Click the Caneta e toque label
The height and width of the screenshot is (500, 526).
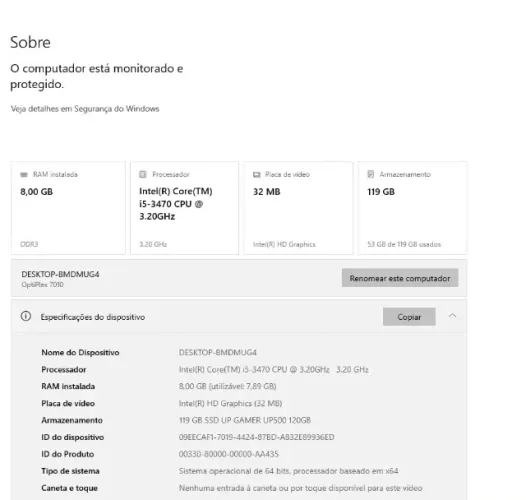click(x=69, y=488)
